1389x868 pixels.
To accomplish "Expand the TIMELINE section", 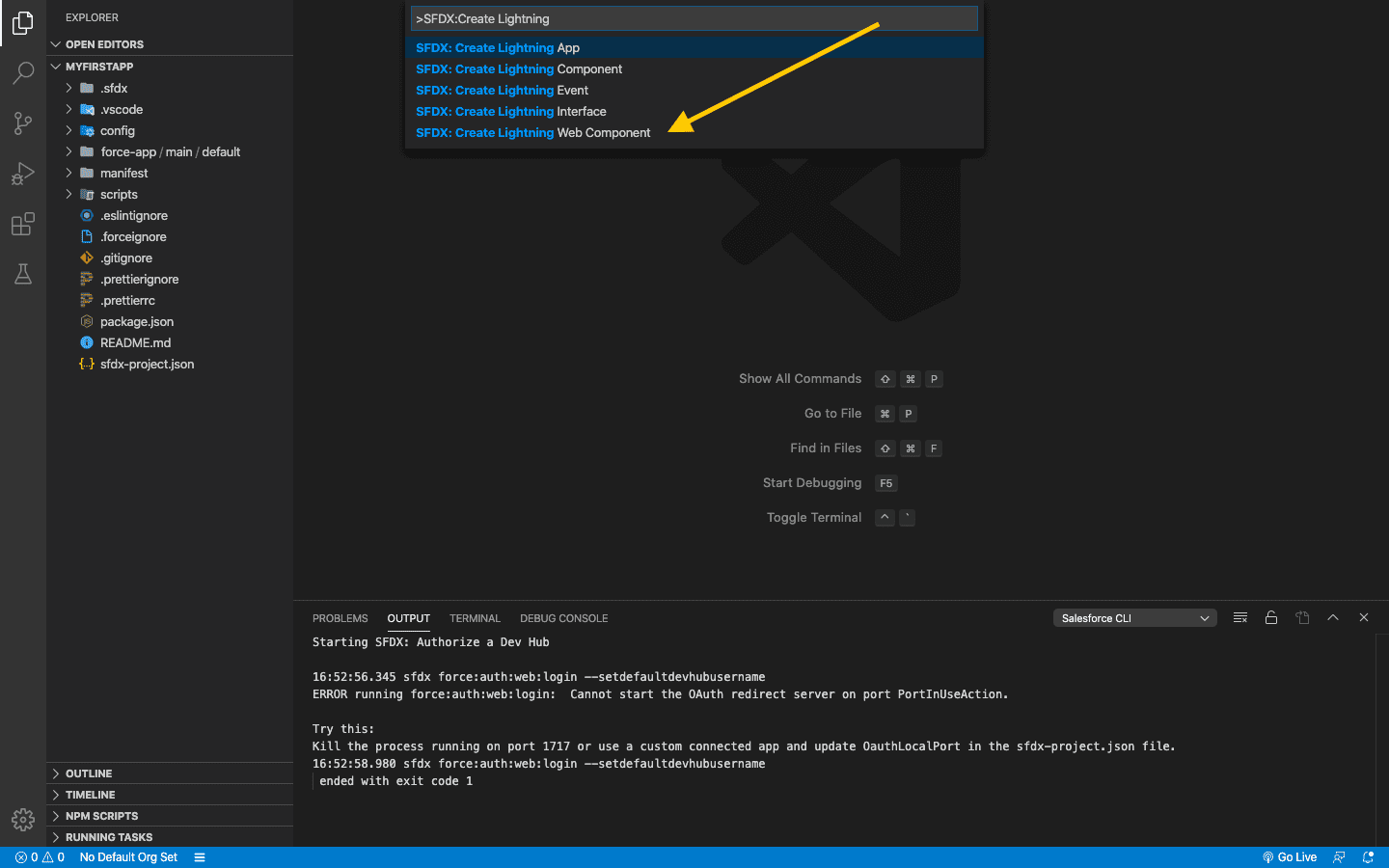I will tap(170, 795).
